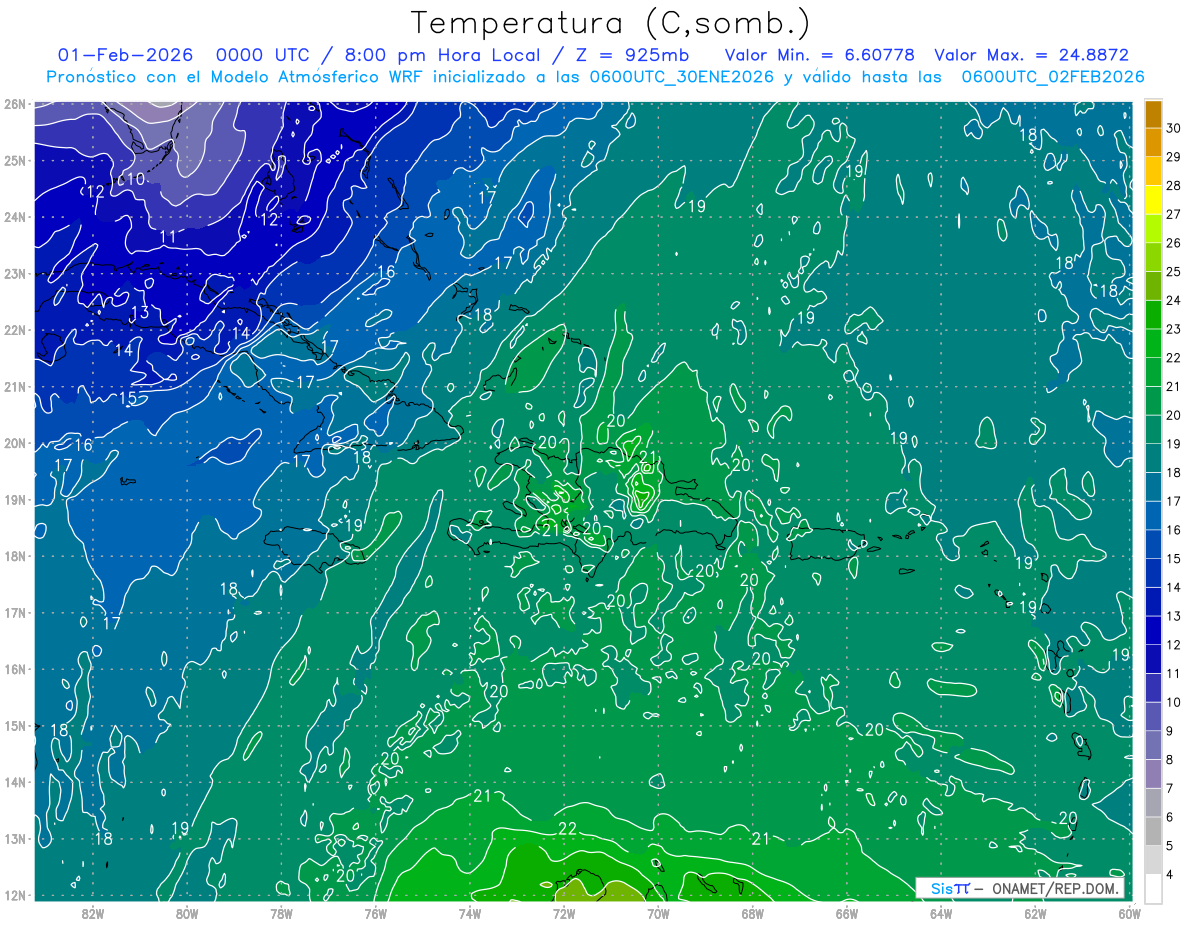Click latitude axis label "18N"
The height and width of the screenshot is (927, 1200).
(15, 556)
